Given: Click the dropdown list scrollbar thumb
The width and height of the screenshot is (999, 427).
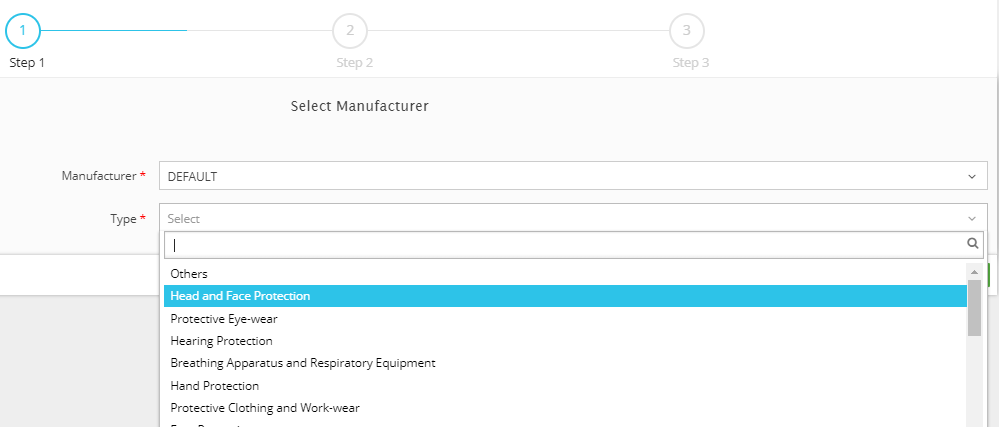Looking at the screenshot, I should (974, 308).
